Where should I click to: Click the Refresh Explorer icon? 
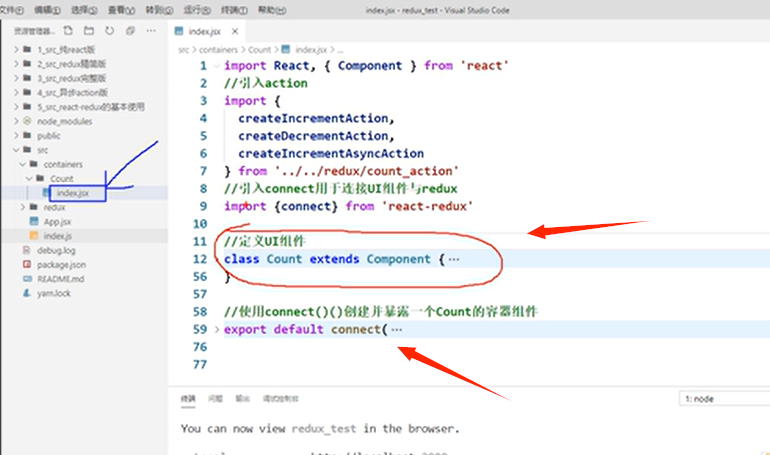tap(109, 31)
